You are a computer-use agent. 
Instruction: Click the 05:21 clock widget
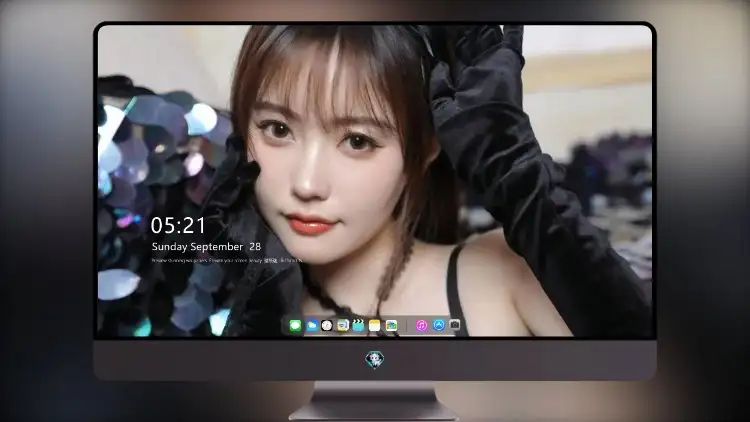pyautogui.click(x=178, y=225)
